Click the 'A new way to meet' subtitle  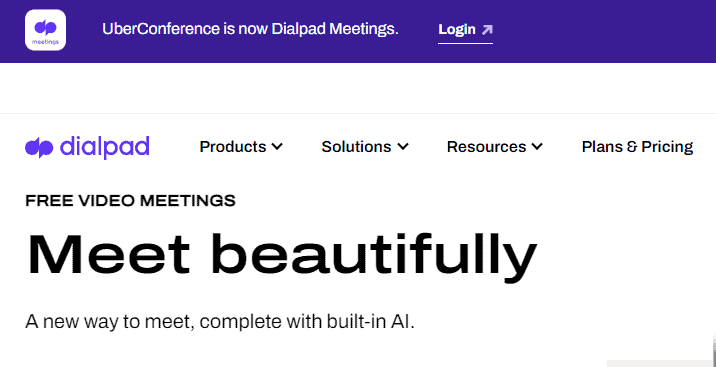tap(220, 322)
